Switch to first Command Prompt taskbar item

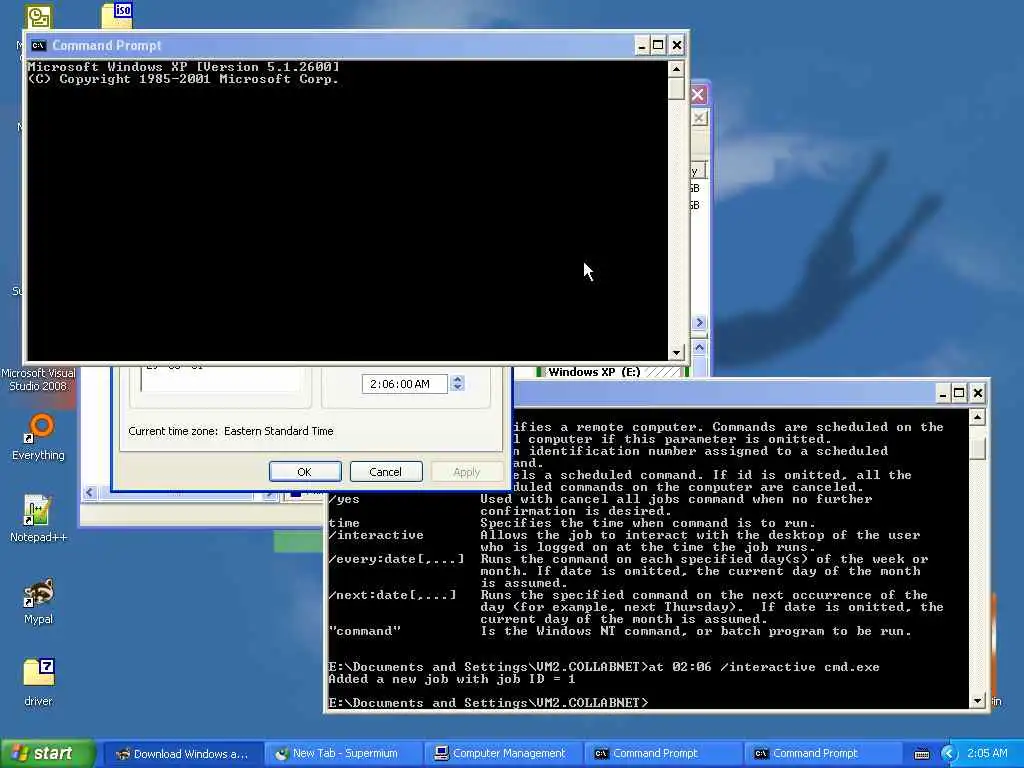coord(662,754)
